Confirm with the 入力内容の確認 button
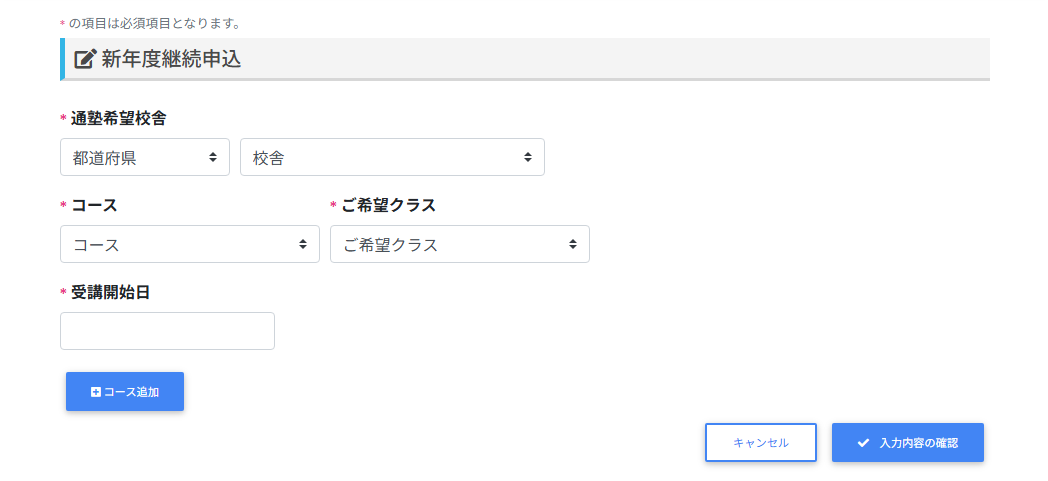The width and height of the screenshot is (1048, 481). (908, 443)
